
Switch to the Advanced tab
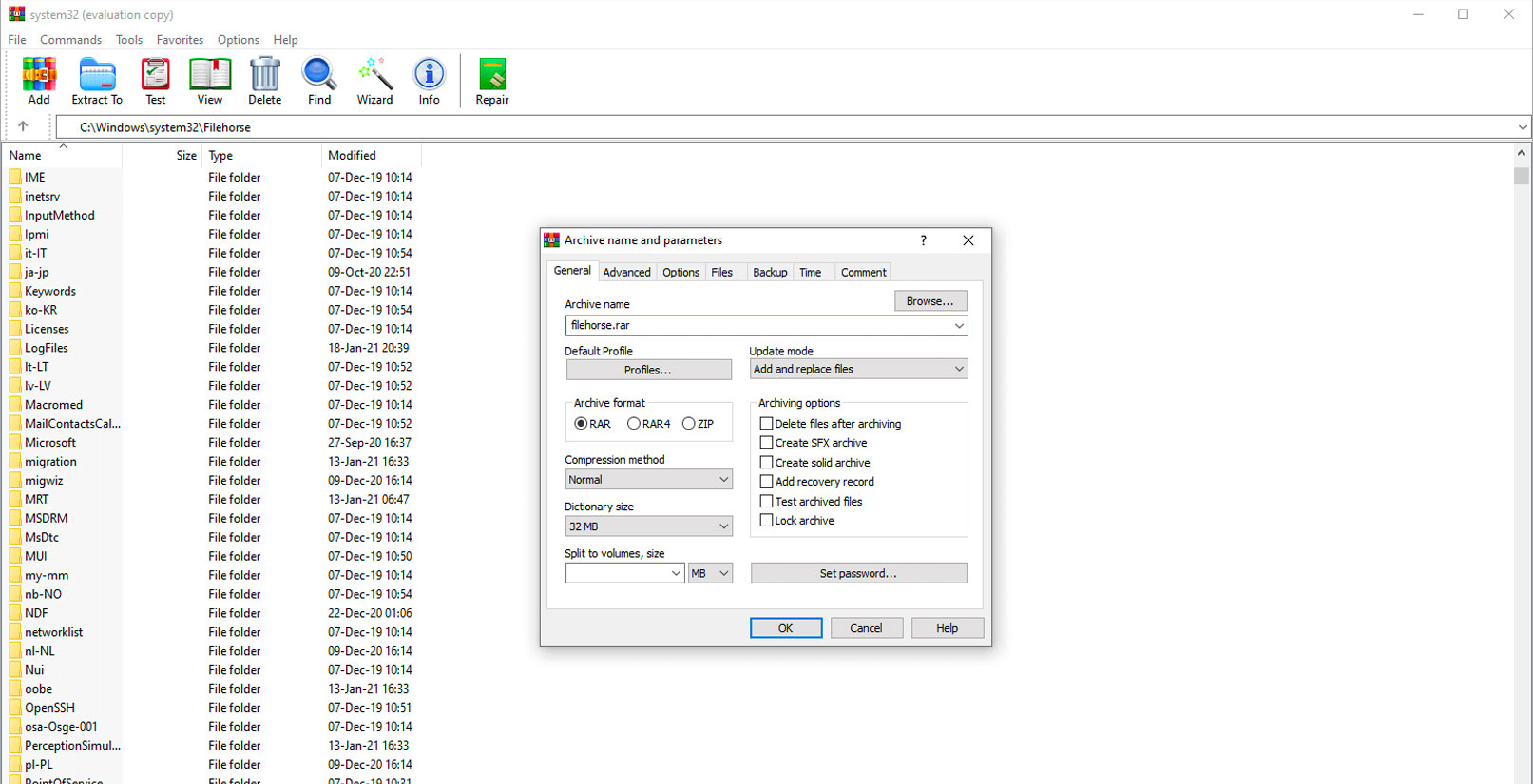click(627, 272)
